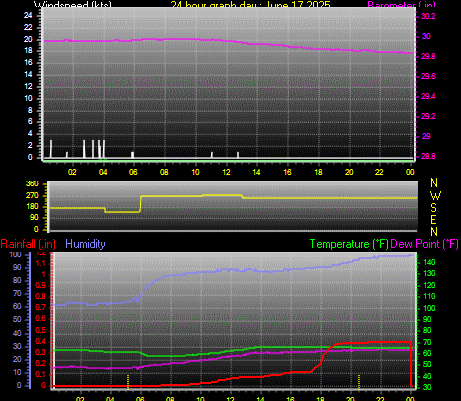This screenshot has height=401, width=461.
Task: Click hour 06 on windspeed chart time axis
Action: click(133, 172)
